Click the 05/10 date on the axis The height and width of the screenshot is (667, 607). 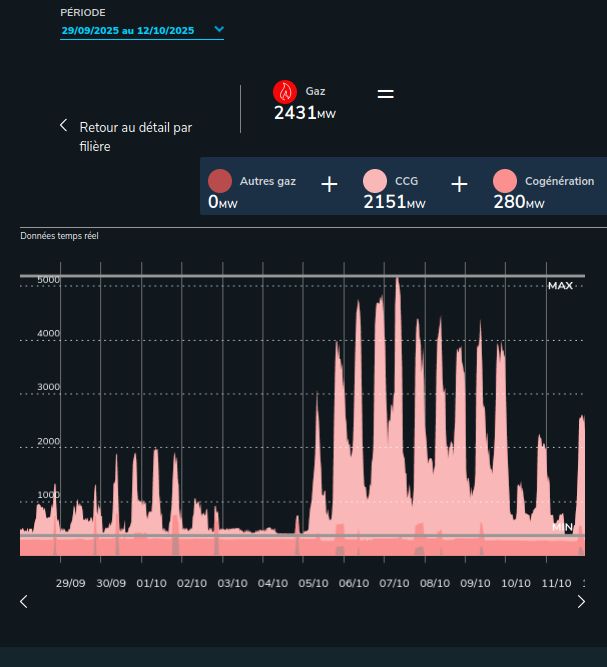tap(313, 583)
